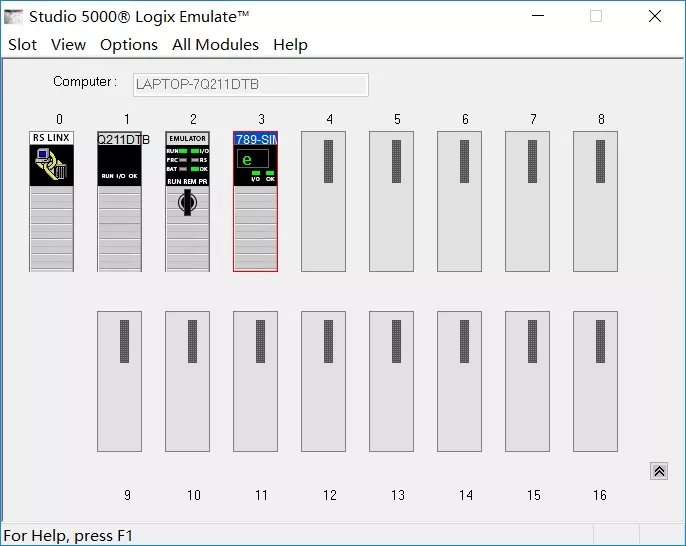Viewport: 686px width, 546px height.
Task: Turn the Emulator key switch
Action: pos(187,203)
